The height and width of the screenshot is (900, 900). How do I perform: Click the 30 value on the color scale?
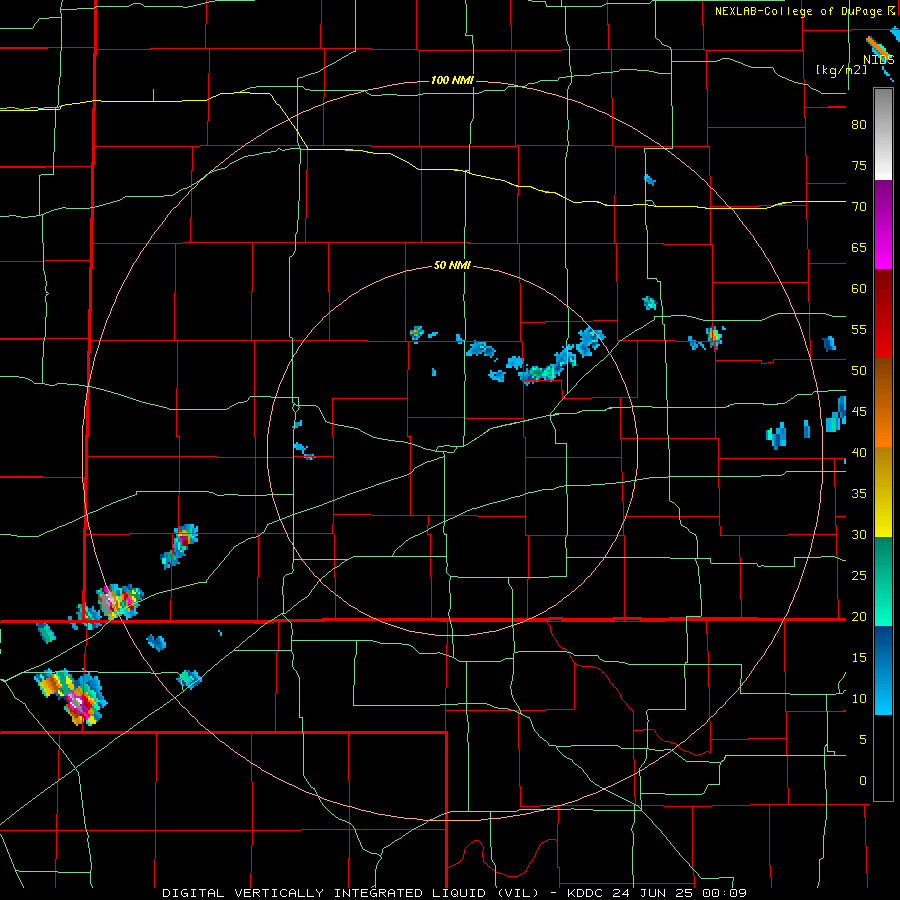point(859,534)
